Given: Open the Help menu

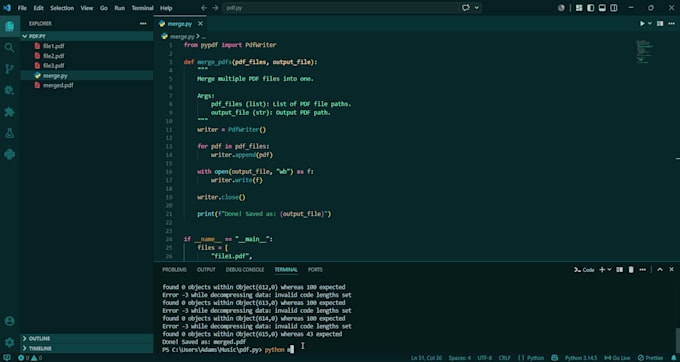Looking at the screenshot, I should pos(166,8).
